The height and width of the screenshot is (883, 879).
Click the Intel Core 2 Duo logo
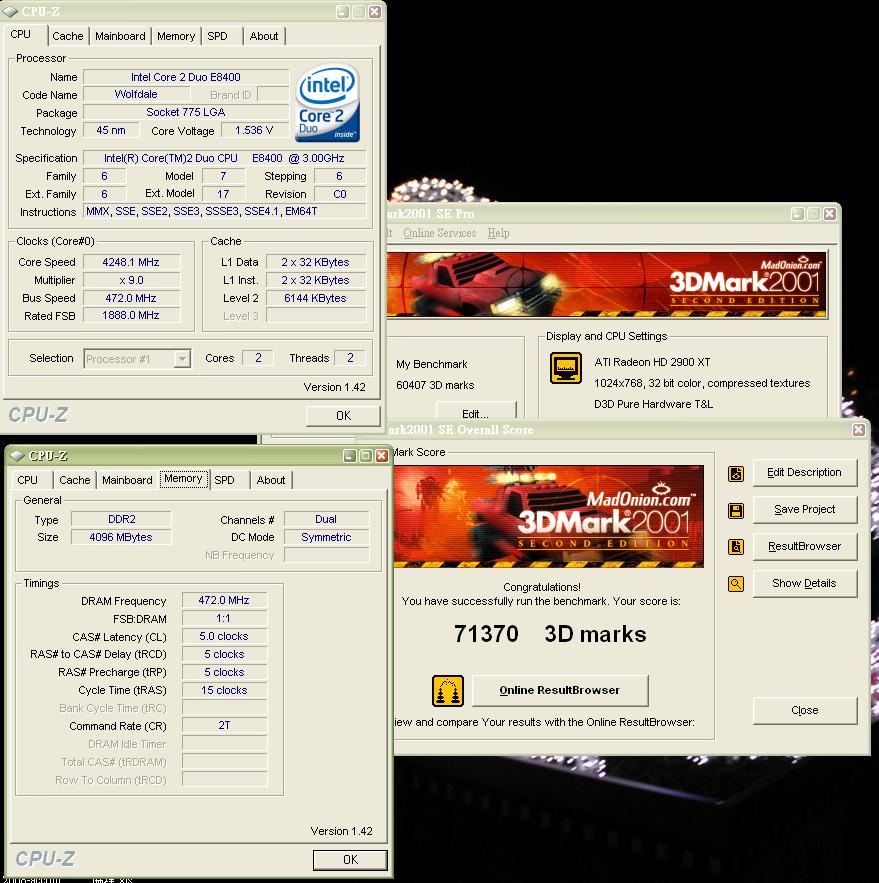coord(327,103)
